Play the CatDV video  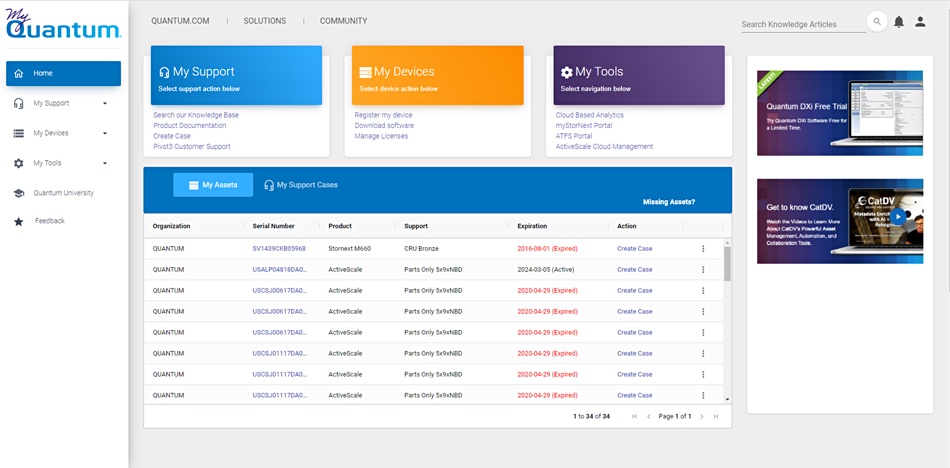pos(899,216)
